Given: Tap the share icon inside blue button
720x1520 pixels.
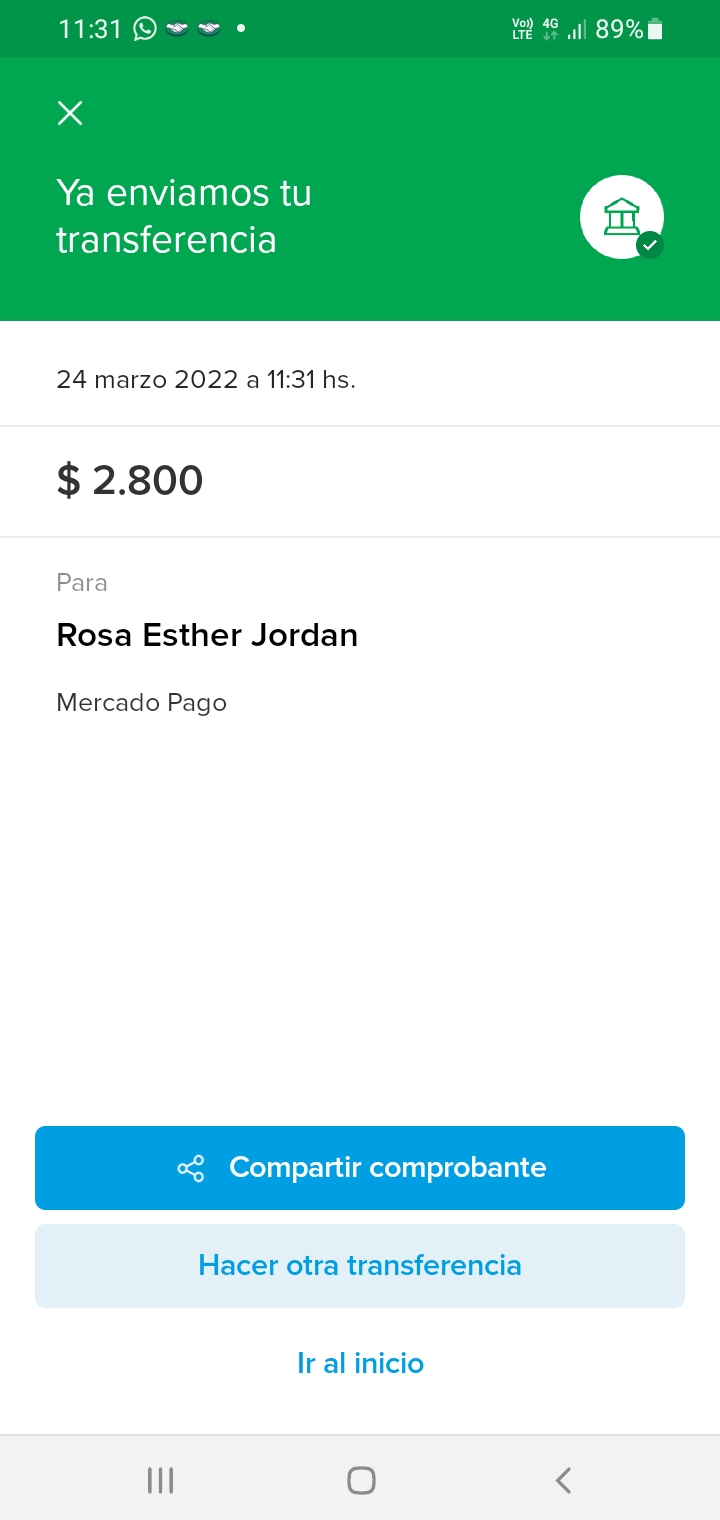Looking at the screenshot, I should 190,1168.
